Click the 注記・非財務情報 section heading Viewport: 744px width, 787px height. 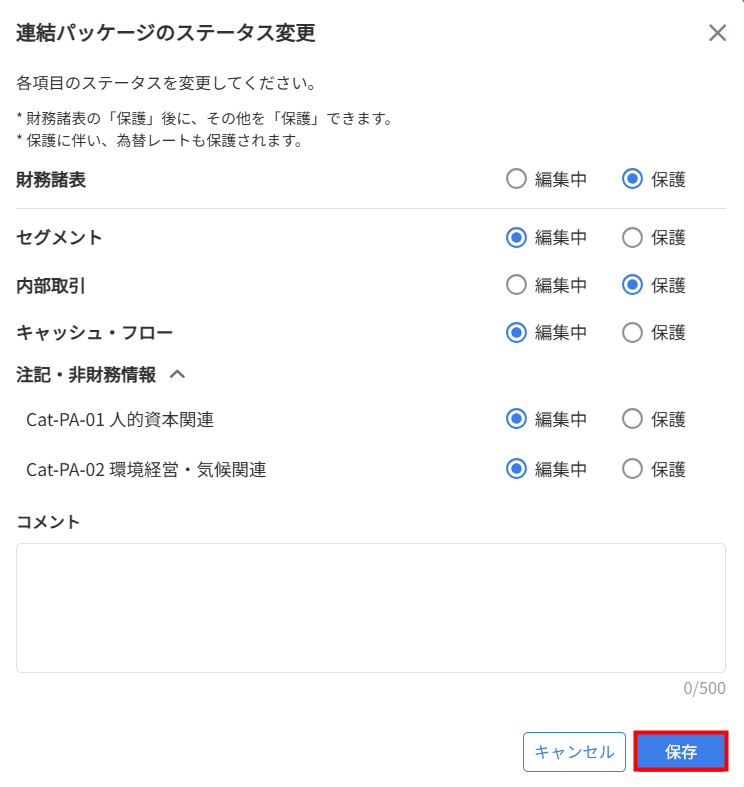(86, 375)
